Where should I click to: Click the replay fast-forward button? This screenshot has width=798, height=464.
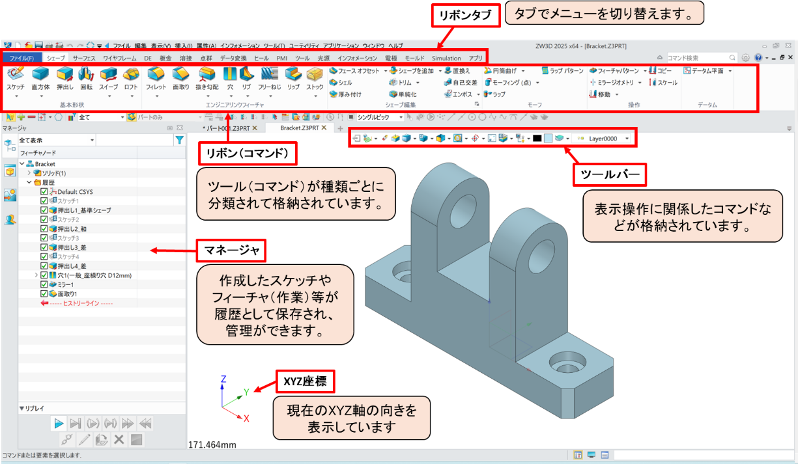tap(128, 423)
